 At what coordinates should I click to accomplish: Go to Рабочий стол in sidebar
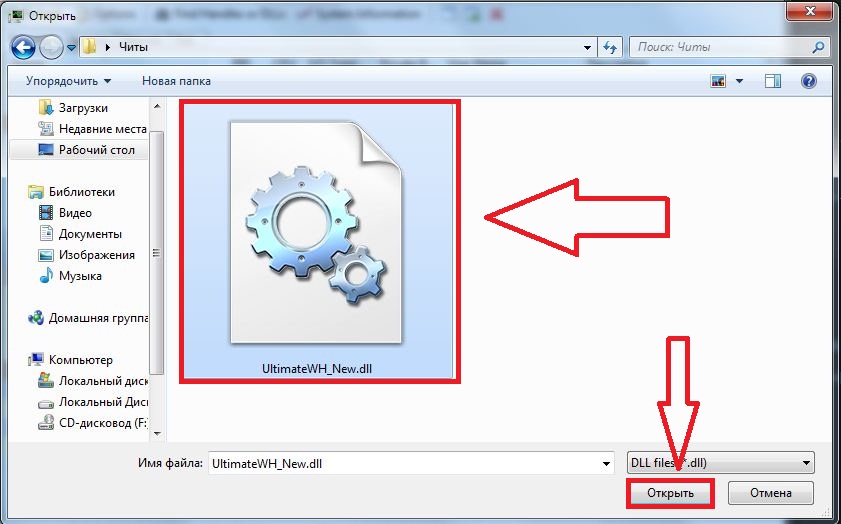point(96,149)
